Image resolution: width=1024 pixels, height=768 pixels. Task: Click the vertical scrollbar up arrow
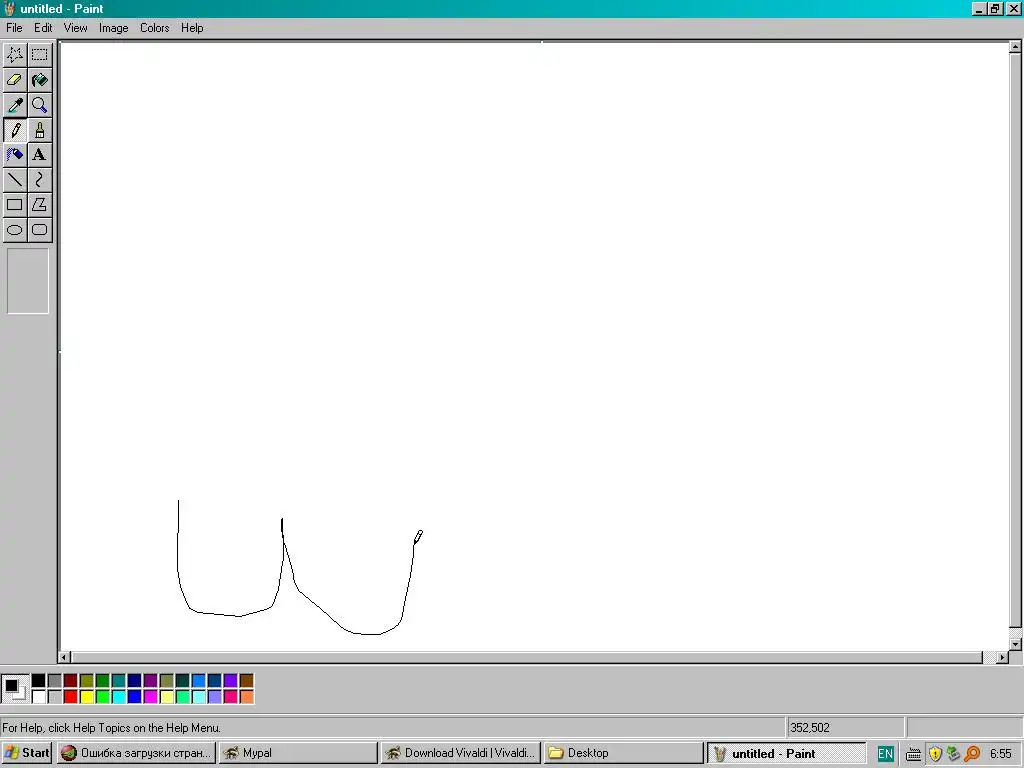(x=1015, y=47)
